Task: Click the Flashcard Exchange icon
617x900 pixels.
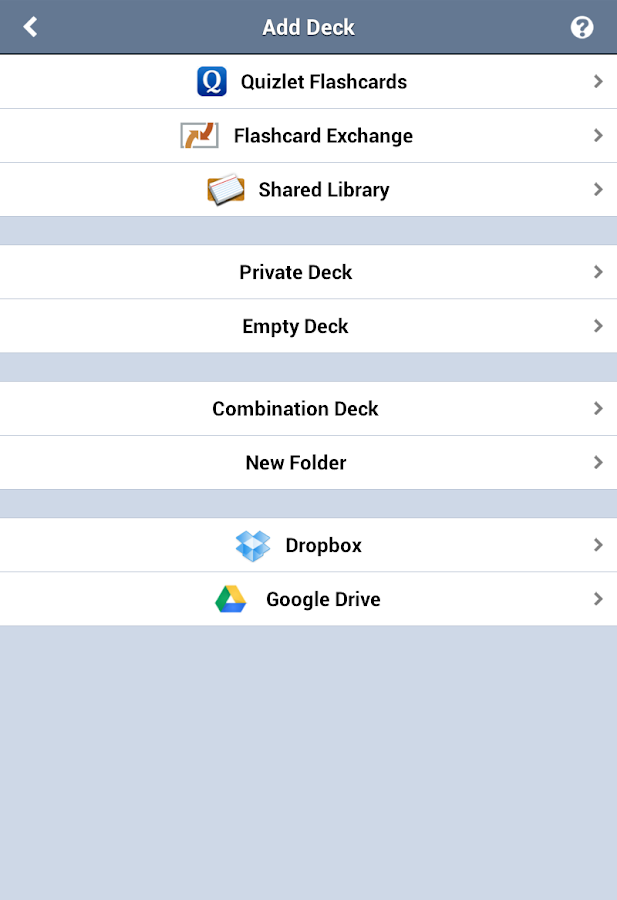Action: pos(200,135)
